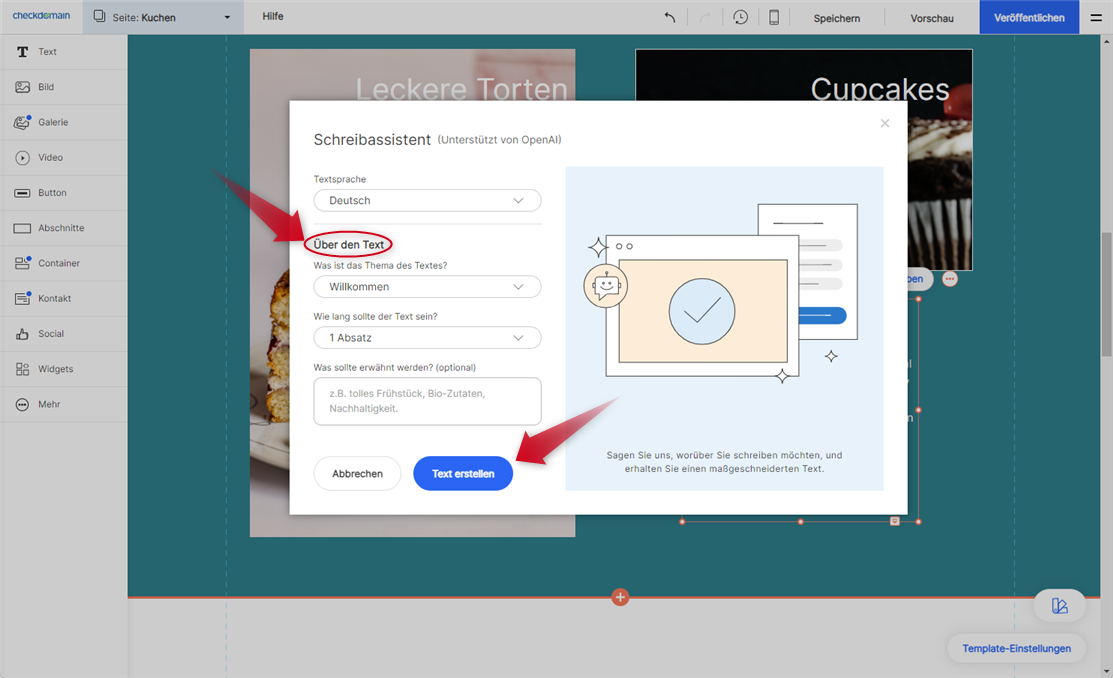
Task: Open the Hilfe menu
Action: [273, 17]
